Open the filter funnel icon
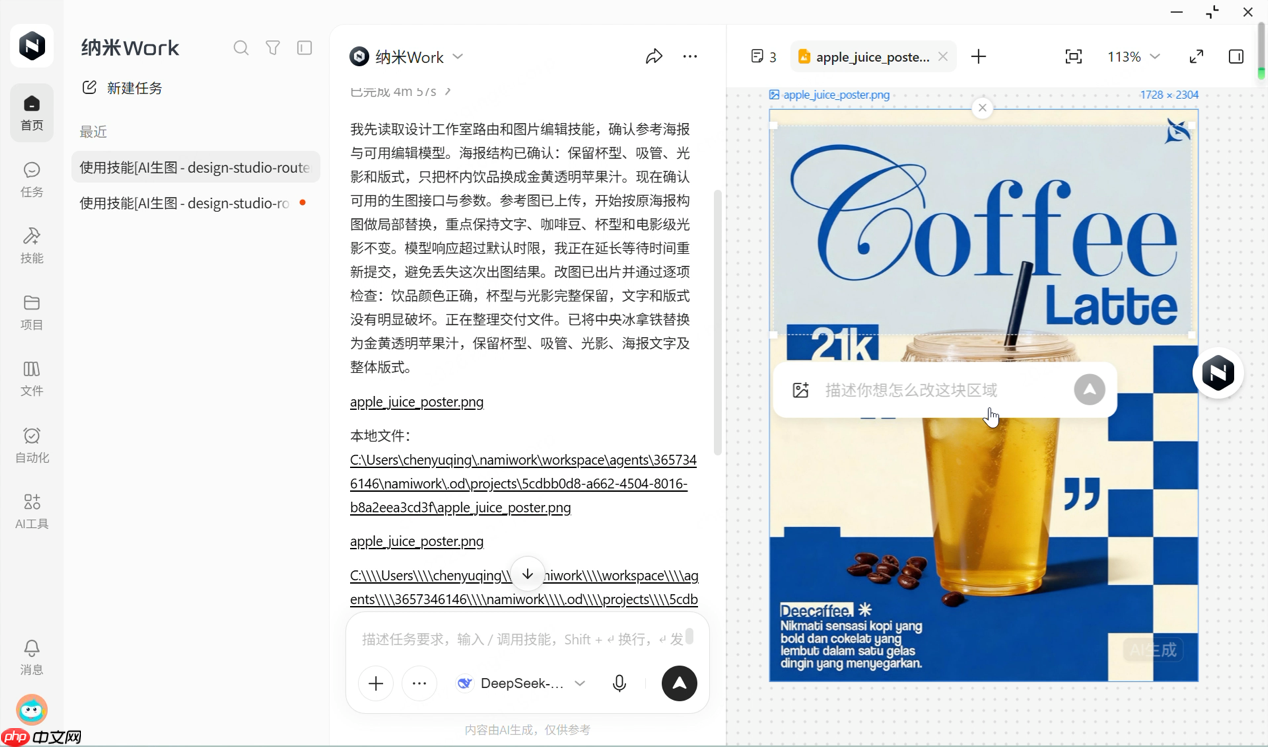The height and width of the screenshot is (747, 1268). 273,48
